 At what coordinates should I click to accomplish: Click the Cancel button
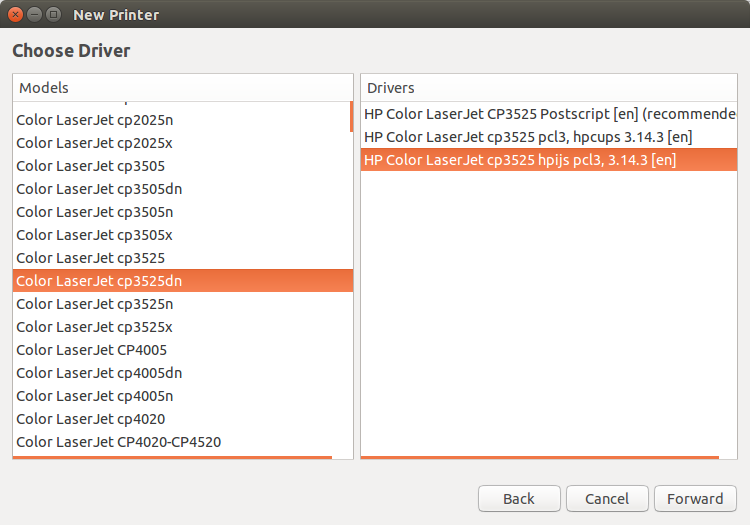[x=607, y=499]
